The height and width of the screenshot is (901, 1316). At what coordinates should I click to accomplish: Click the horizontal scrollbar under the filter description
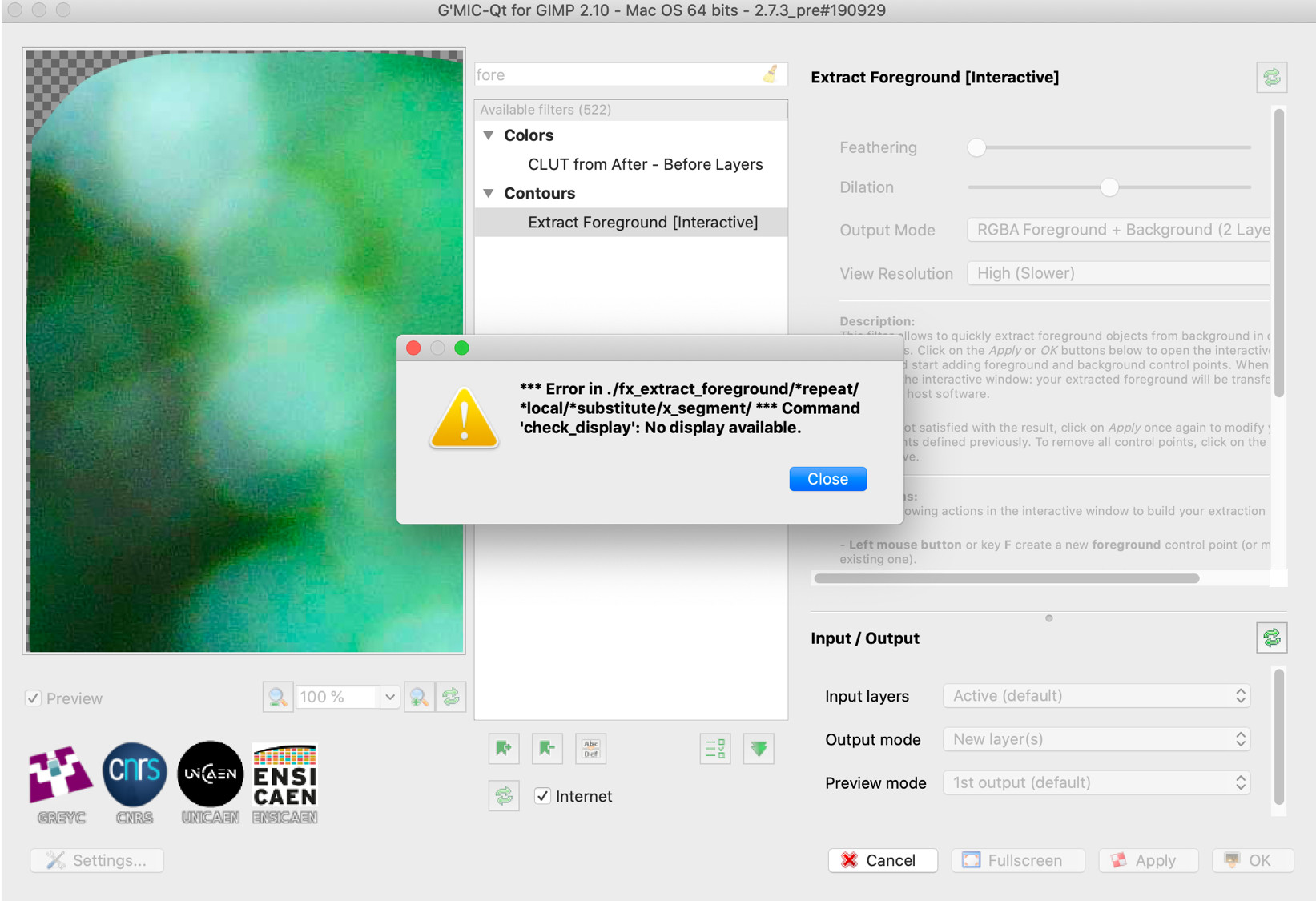(1006, 578)
